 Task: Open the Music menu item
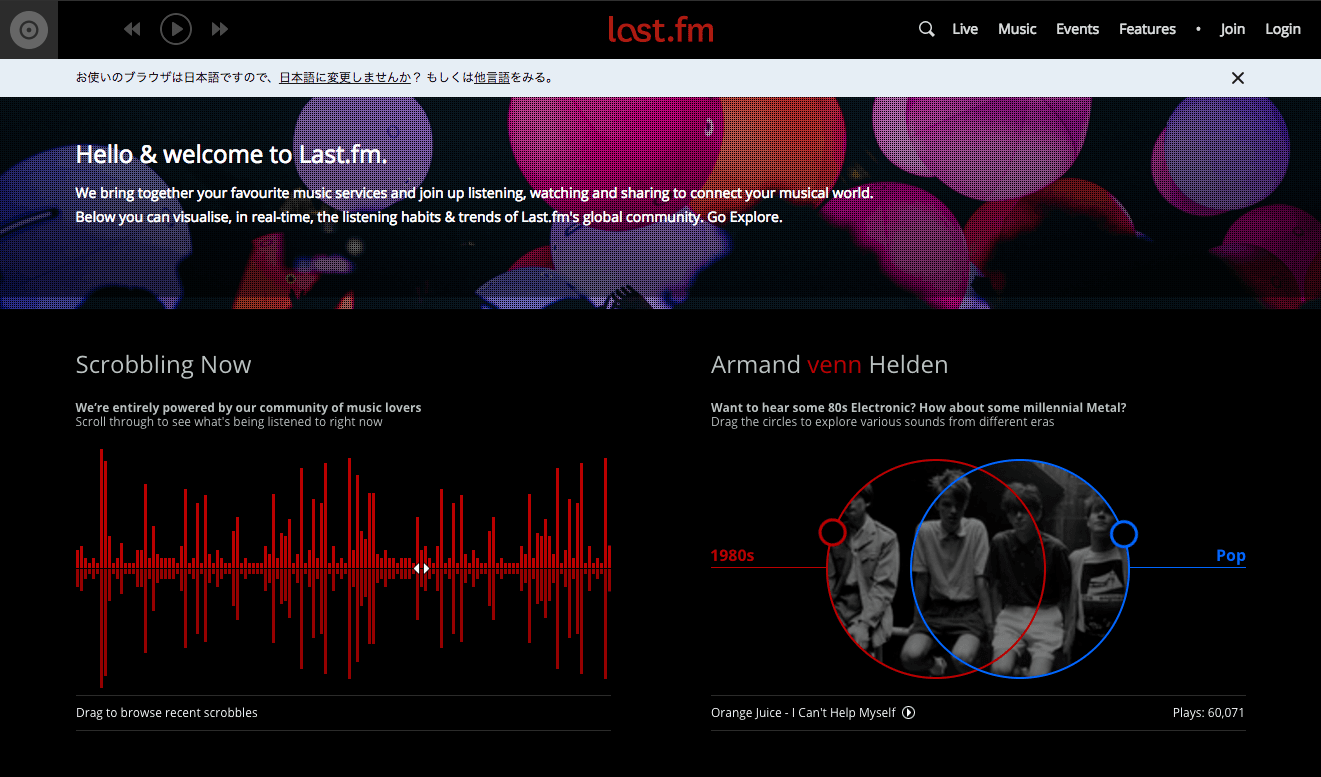coord(1017,29)
